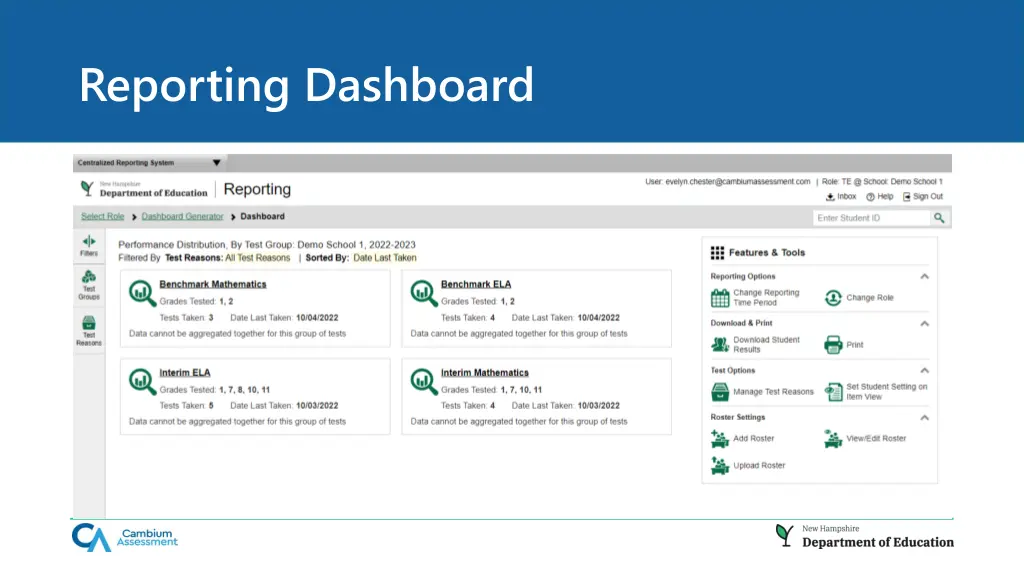
Task: Open the Filters sidebar panel
Action: 89,246
